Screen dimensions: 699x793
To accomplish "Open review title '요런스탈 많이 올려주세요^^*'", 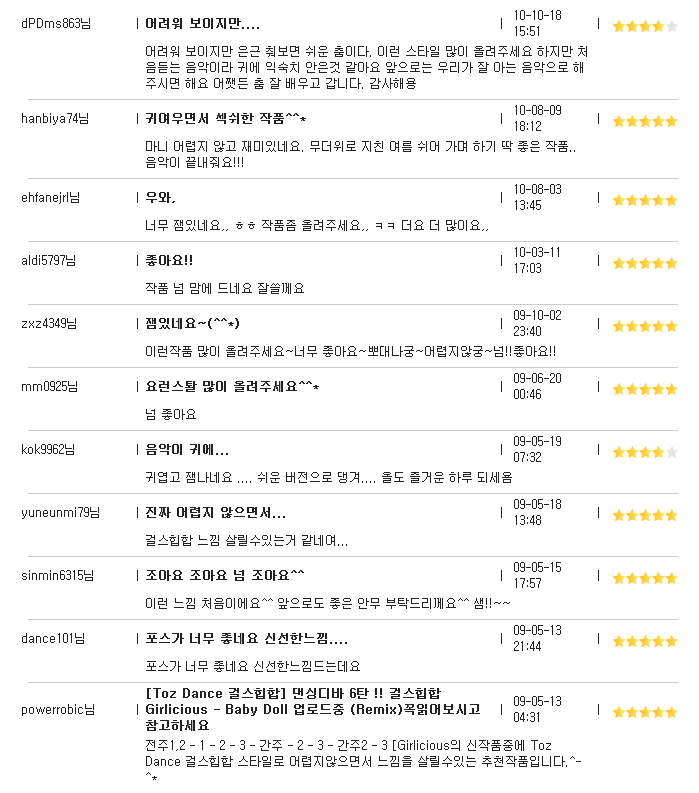I will pyautogui.click(x=232, y=387).
